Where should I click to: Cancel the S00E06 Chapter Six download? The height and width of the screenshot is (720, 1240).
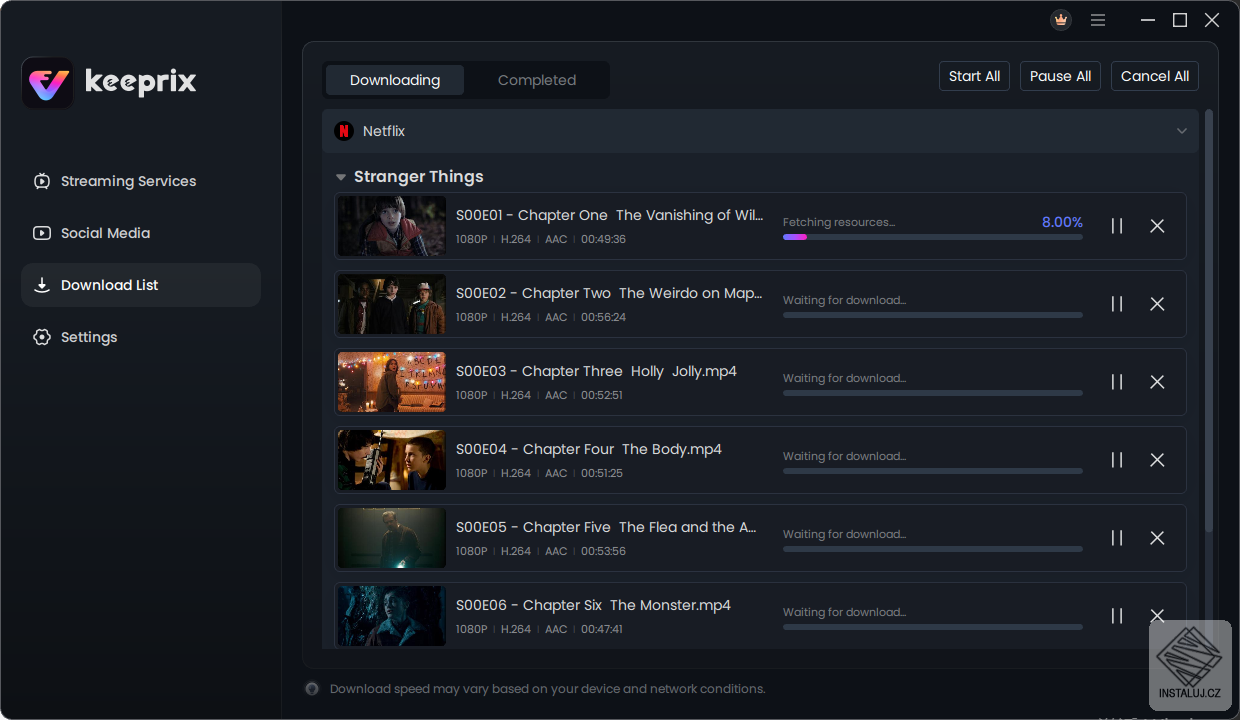click(x=1157, y=616)
